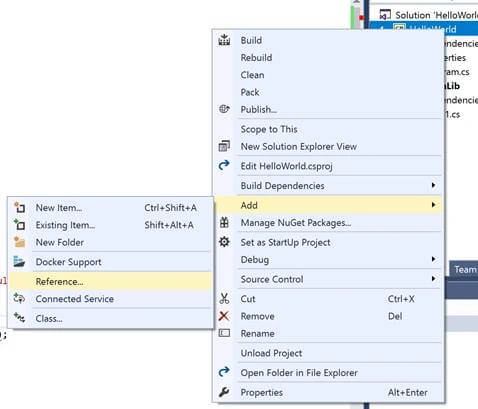Click the Connected Service icon
This screenshot has height=409, width=478.
tap(19, 299)
